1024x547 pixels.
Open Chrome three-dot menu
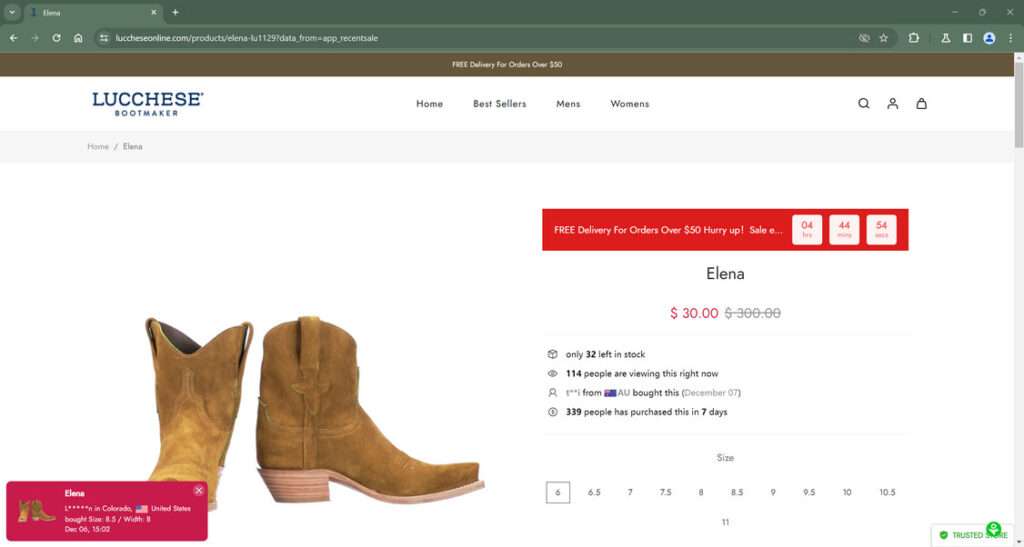tap(1010, 38)
